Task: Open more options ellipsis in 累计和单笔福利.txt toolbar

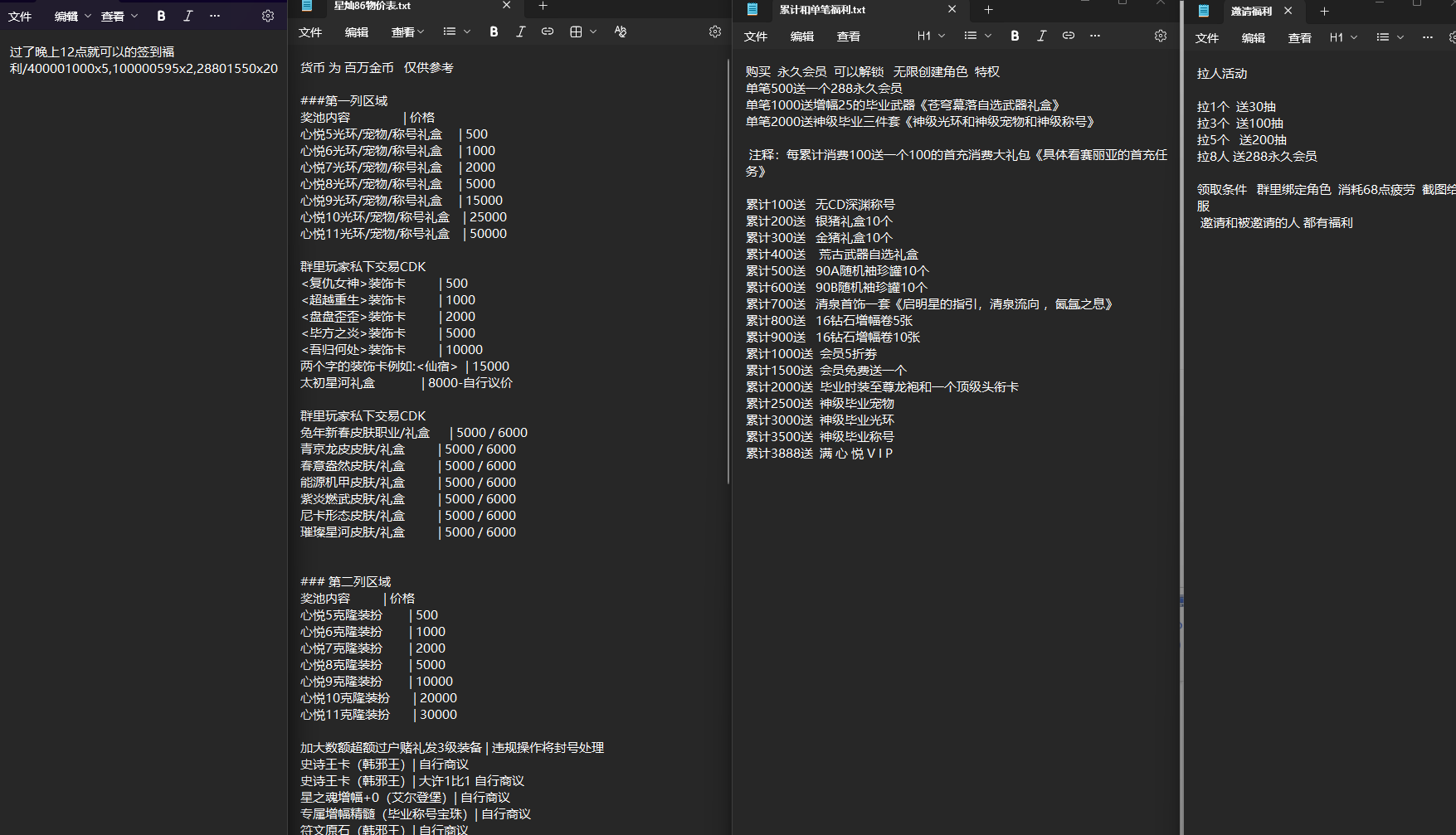Action: (1095, 36)
